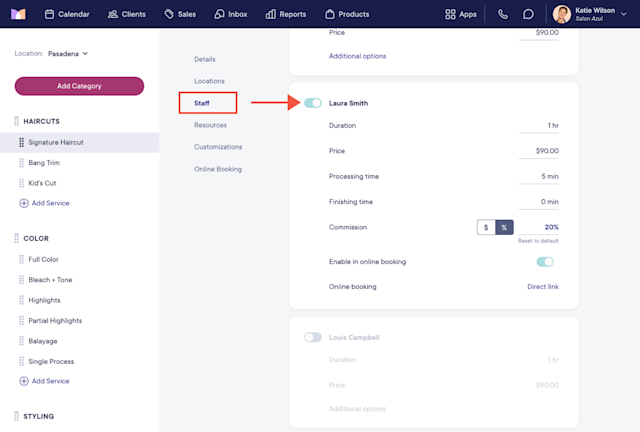Edit Commission 20% value field
Viewport: 640px width, 432px height.
point(539,227)
